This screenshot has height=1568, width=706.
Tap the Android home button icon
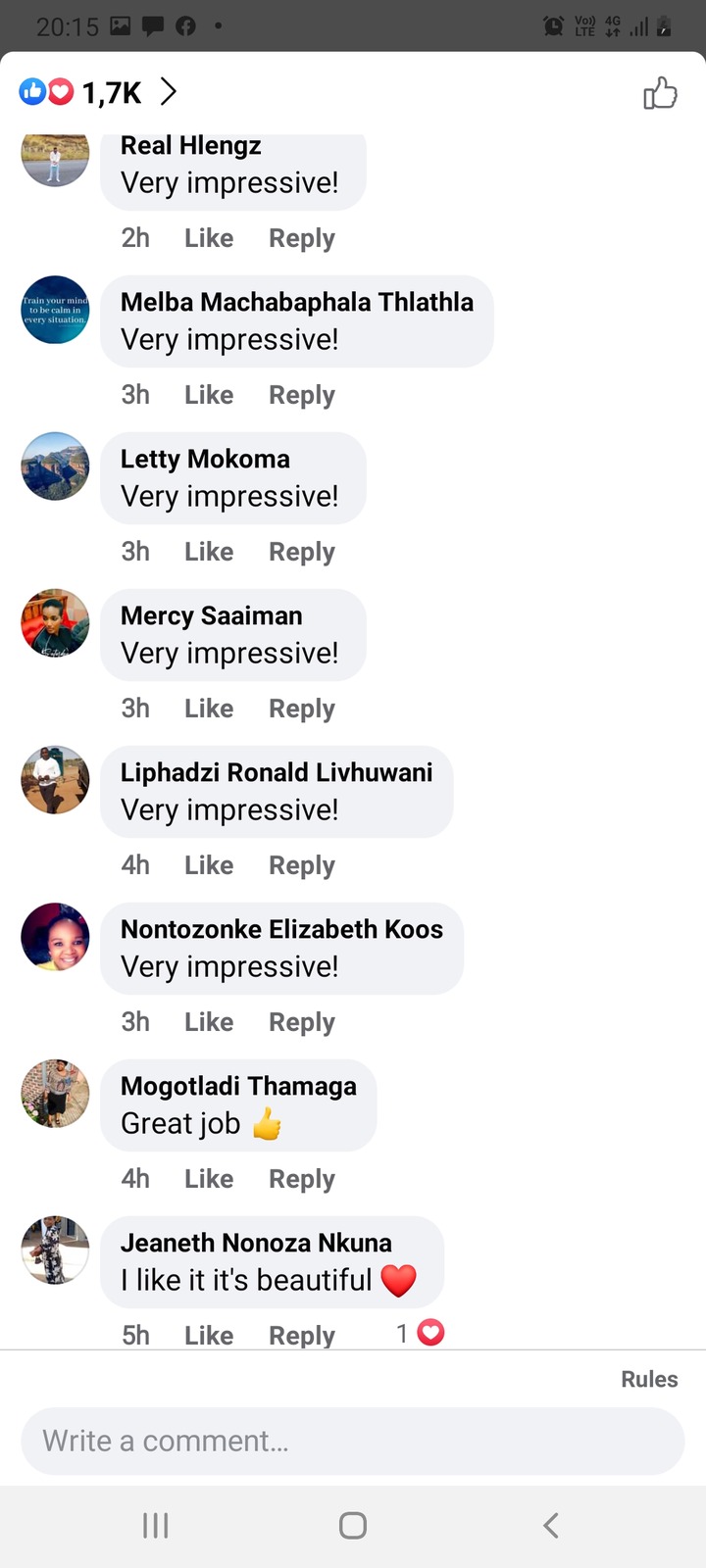click(353, 1525)
